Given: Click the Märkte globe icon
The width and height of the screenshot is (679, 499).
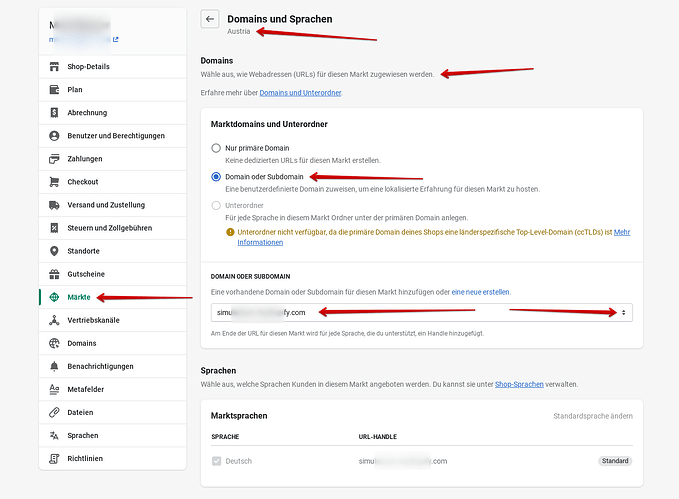Looking at the screenshot, I should (x=55, y=297).
